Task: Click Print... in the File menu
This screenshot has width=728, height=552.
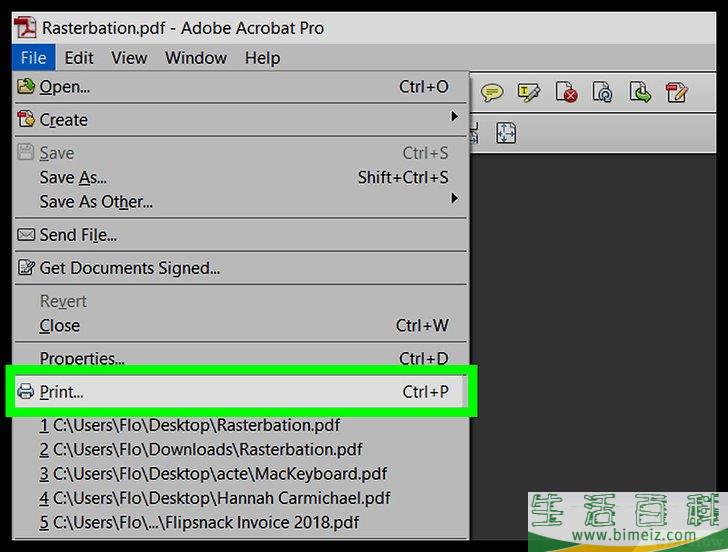Action: pyautogui.click(x=240, y=392)
